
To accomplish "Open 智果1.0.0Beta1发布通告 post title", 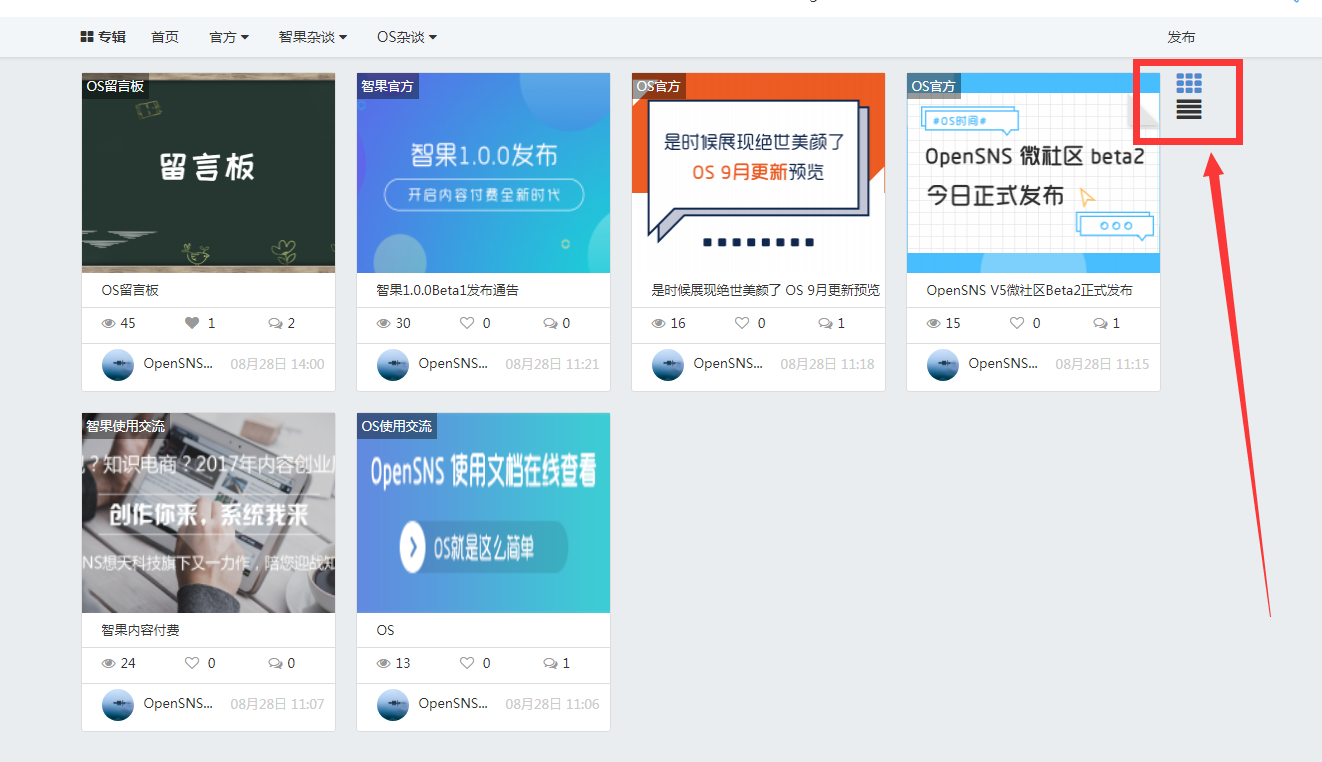I will pyautogui.click(x=447, y=290).
